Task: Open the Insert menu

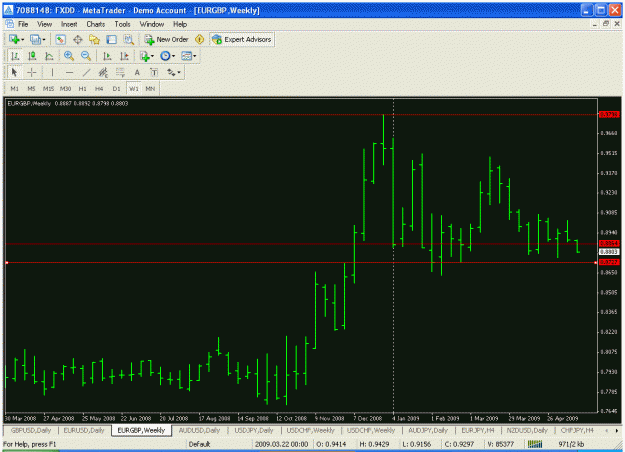Action: 69,24
